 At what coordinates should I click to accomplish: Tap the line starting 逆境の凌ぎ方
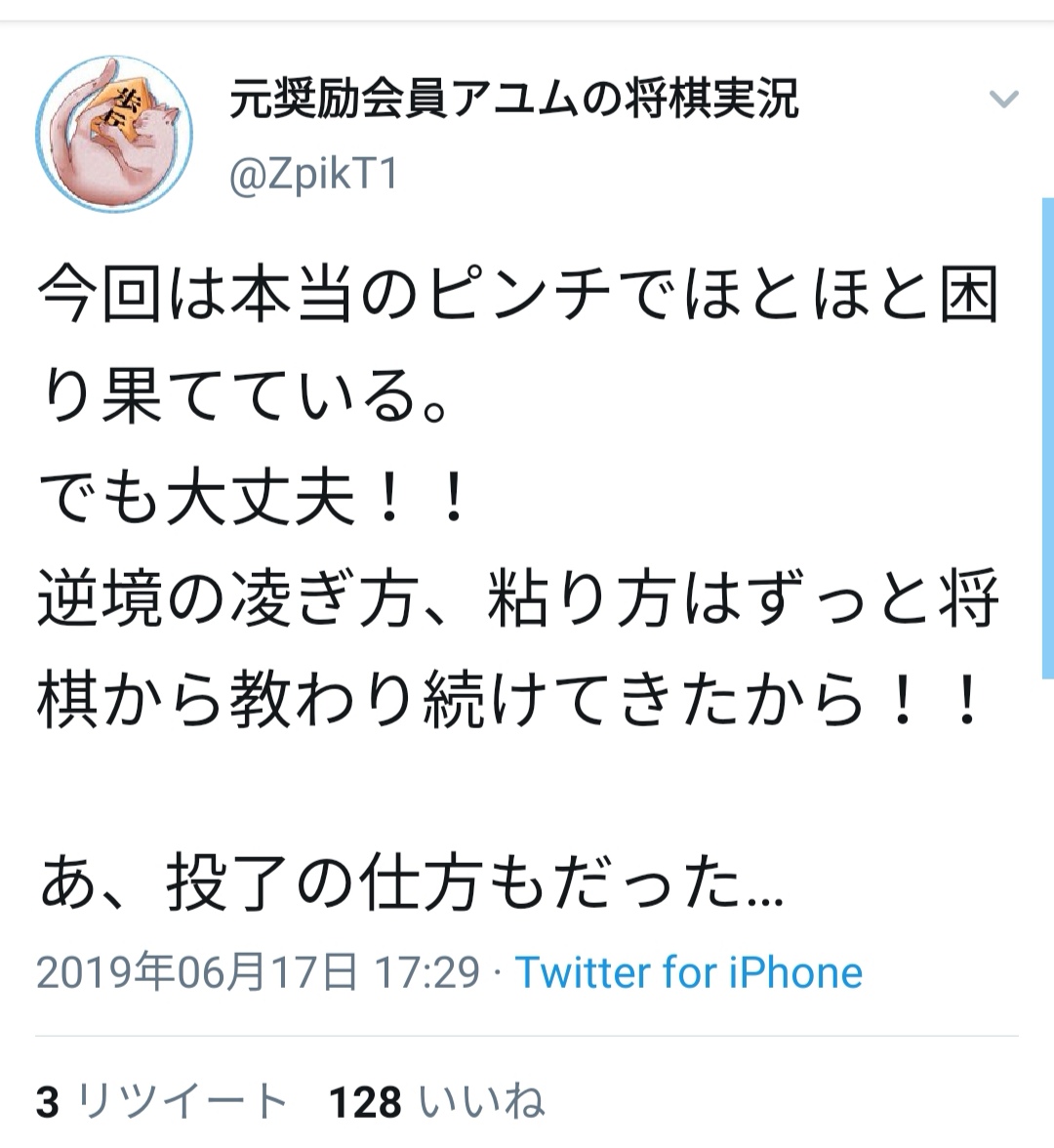click(x=517, y=599)
